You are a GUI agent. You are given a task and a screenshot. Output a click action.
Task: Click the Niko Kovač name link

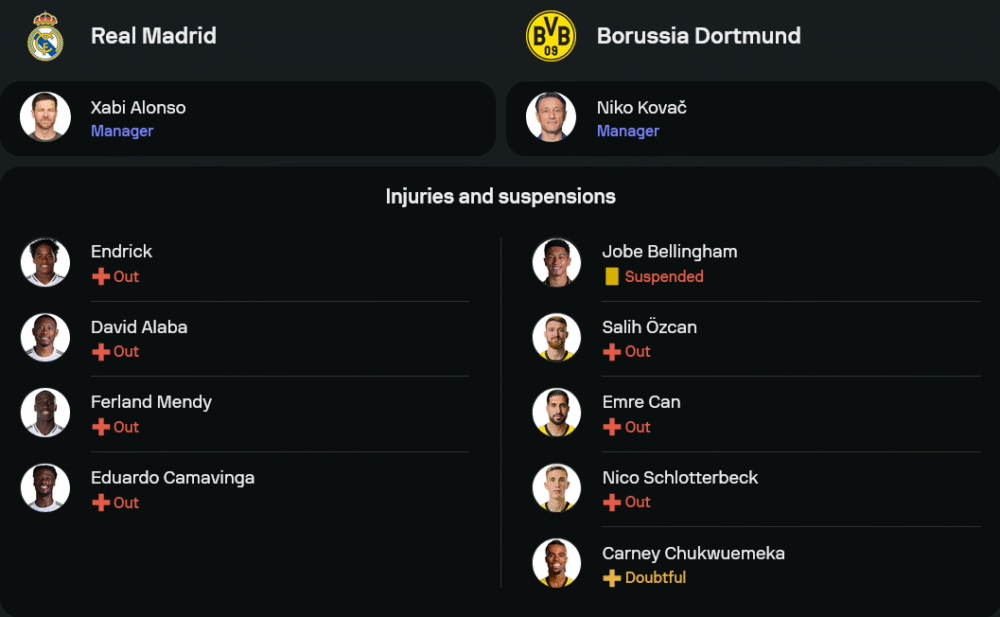(x=641, y=107)
